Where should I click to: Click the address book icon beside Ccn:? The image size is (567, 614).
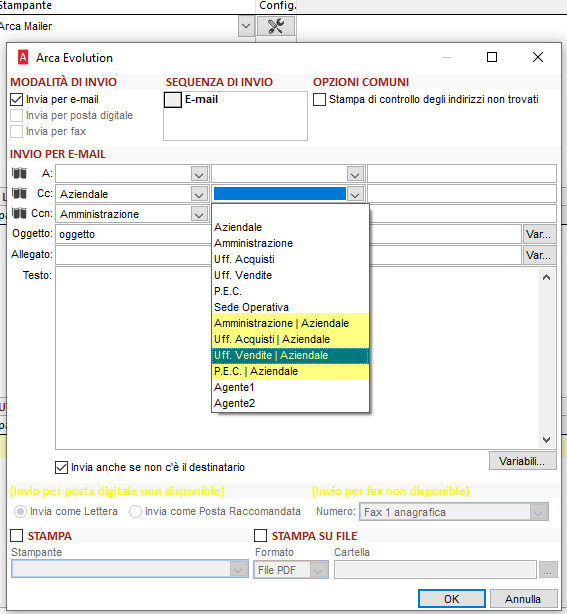[x=19, y=213]
